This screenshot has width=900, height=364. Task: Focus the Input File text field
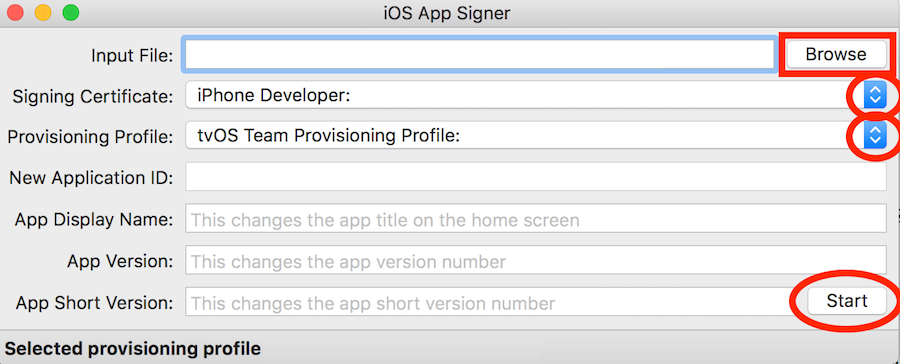479,55
